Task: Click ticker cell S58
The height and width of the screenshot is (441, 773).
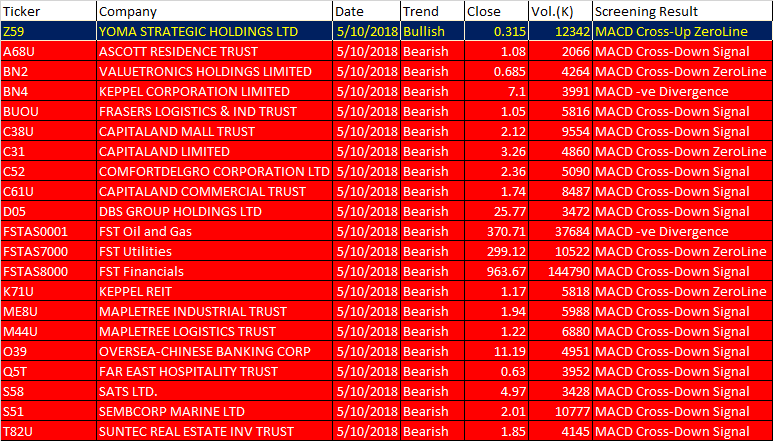Action: (x=48, y=391)
